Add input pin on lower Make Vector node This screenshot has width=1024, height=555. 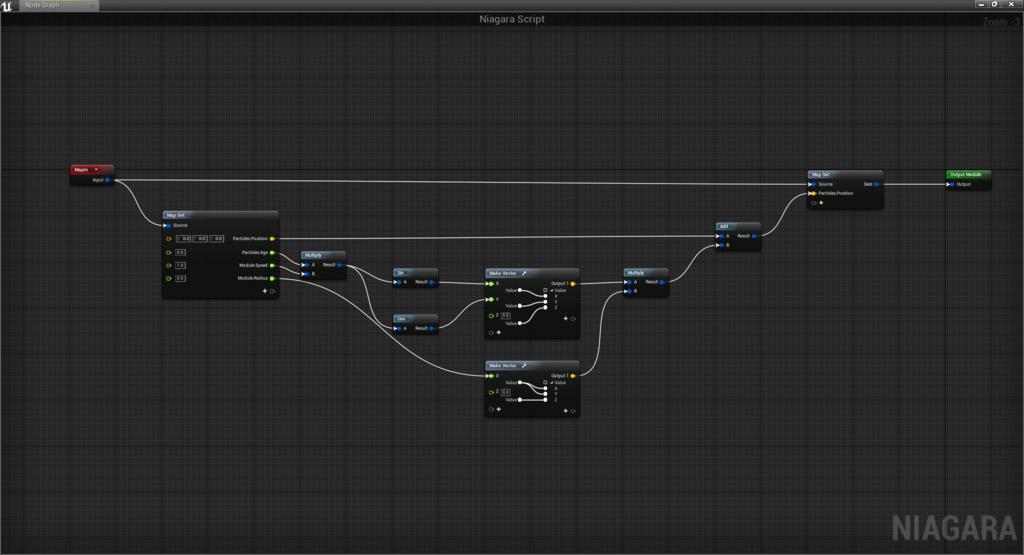point(498,409)
